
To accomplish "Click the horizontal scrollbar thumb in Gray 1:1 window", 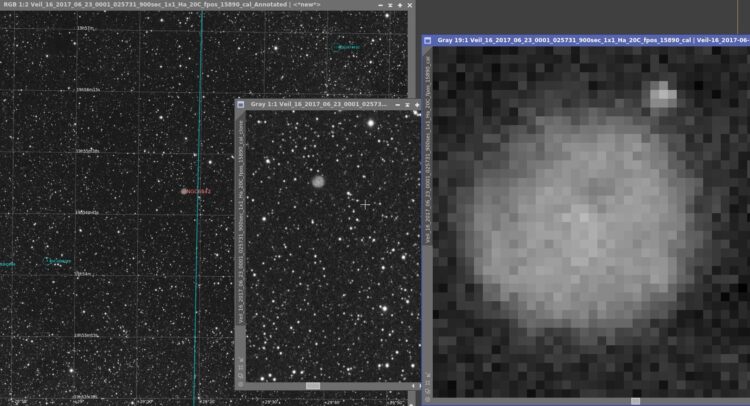I will point(313,385).
